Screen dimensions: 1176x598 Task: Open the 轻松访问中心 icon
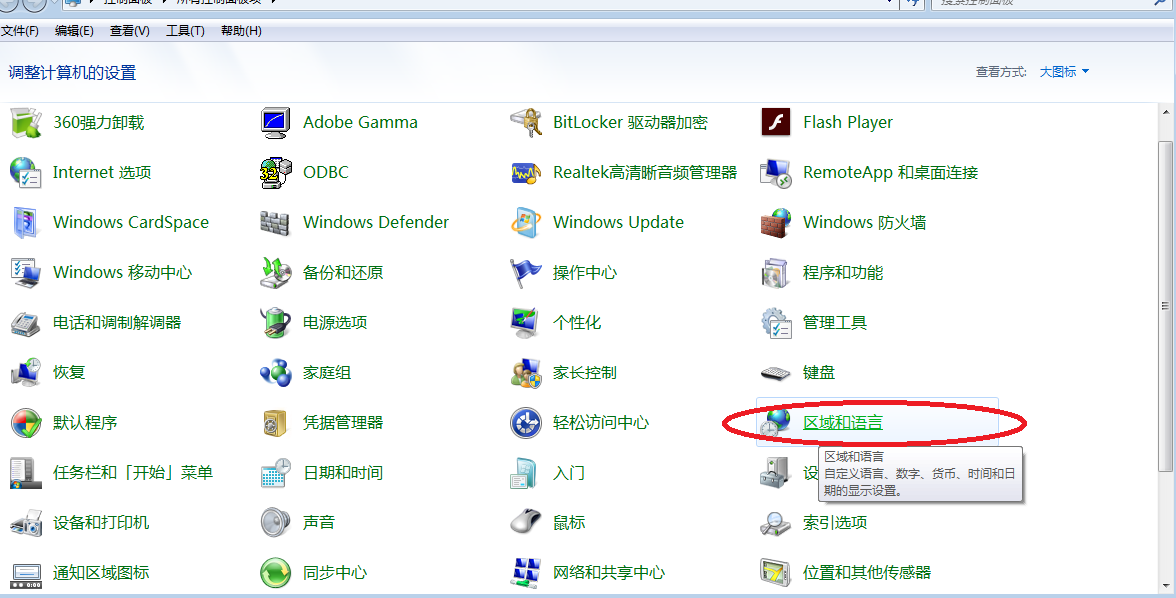click(526, 423)
